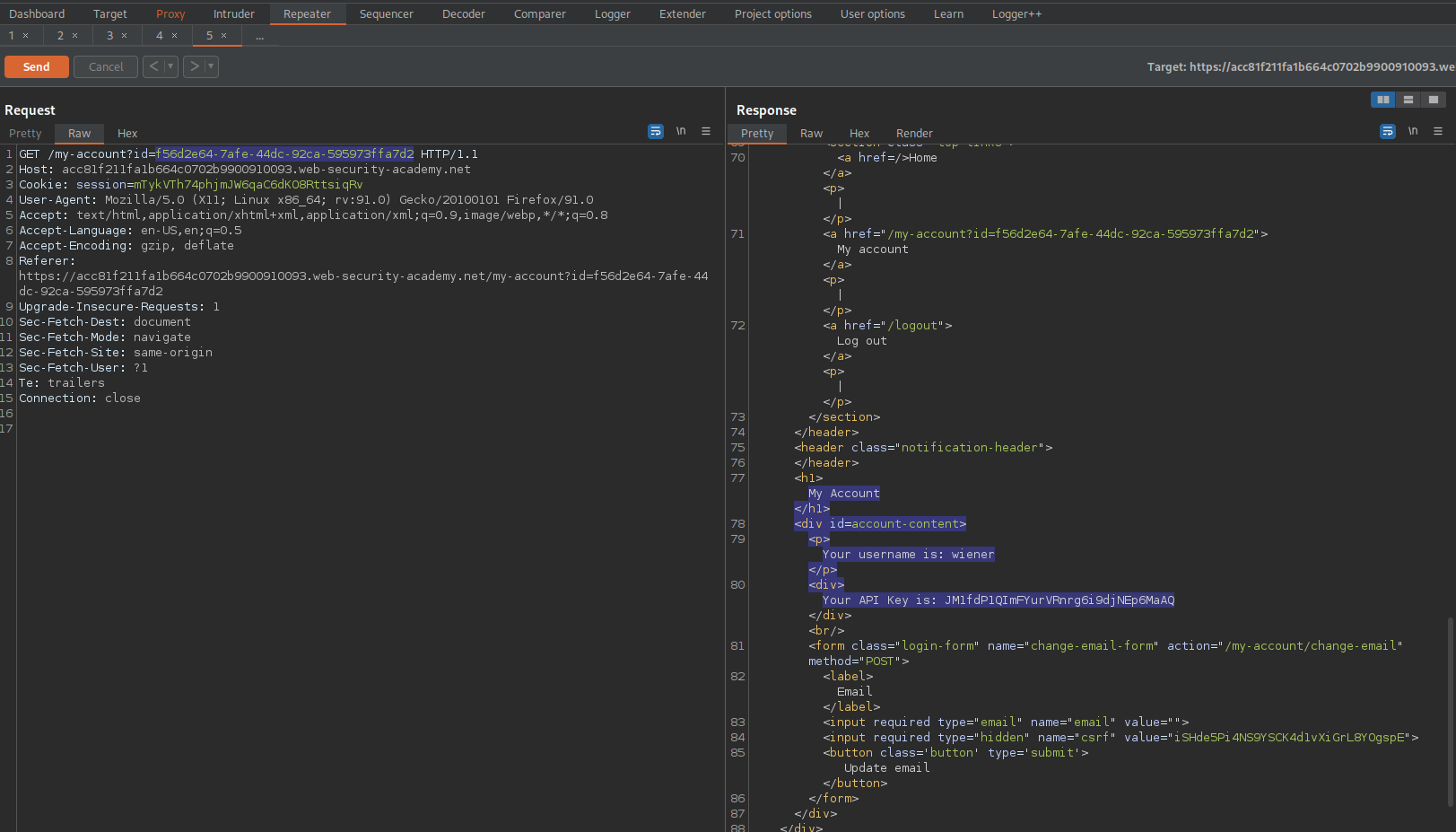Switch Request view to Pretty
Screen dimensions: 1456x832
(25, 133)
